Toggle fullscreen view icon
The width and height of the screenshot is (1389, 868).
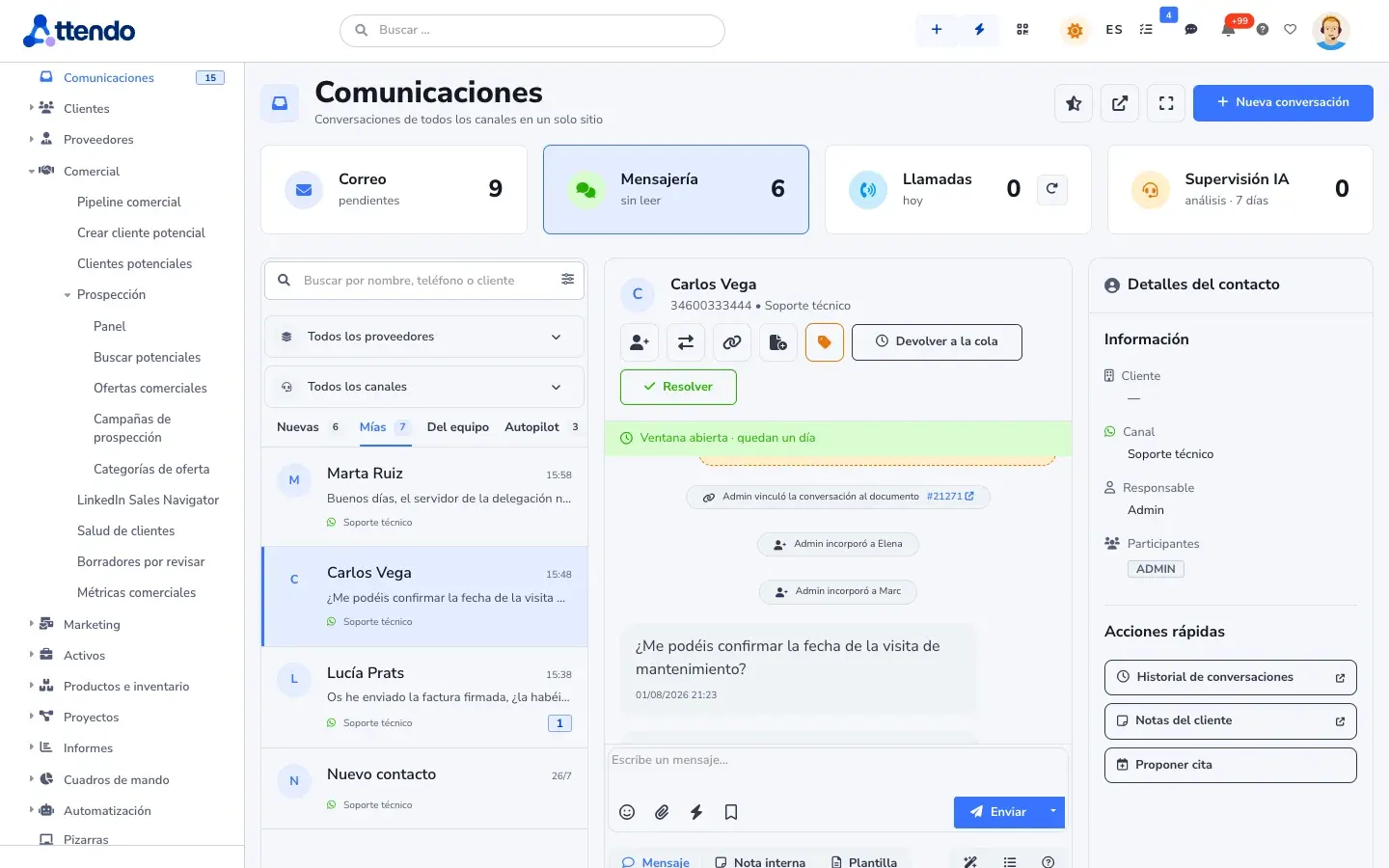(1166, 103)
